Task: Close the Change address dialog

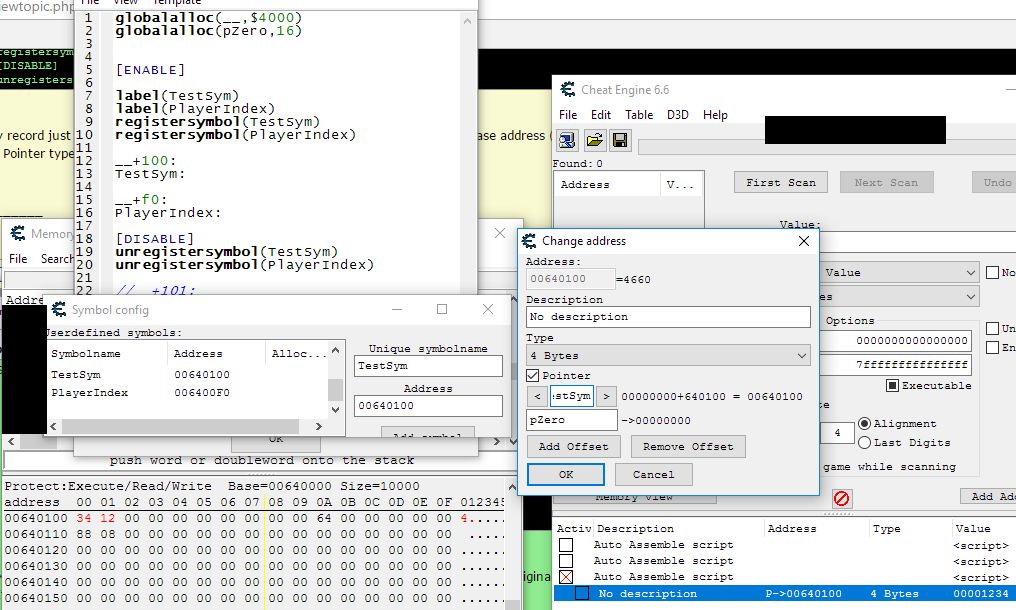Action: coord(803,241)
